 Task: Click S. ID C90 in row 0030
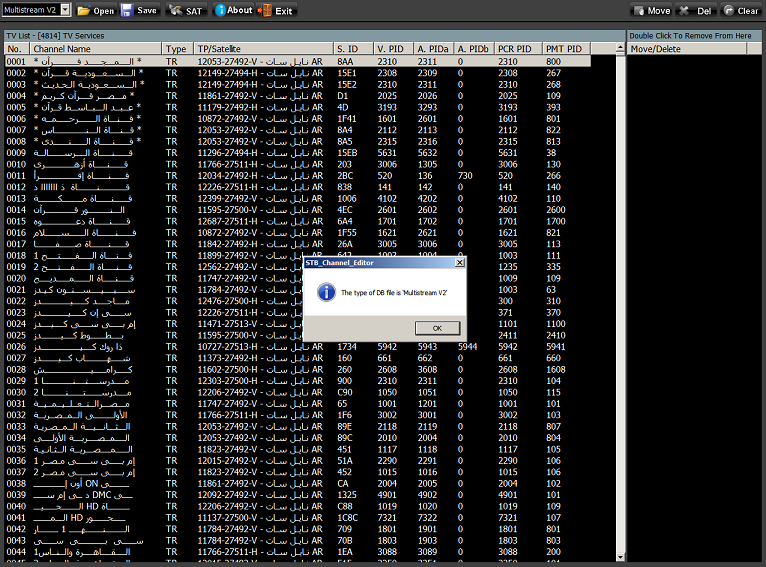coord(344,392)
